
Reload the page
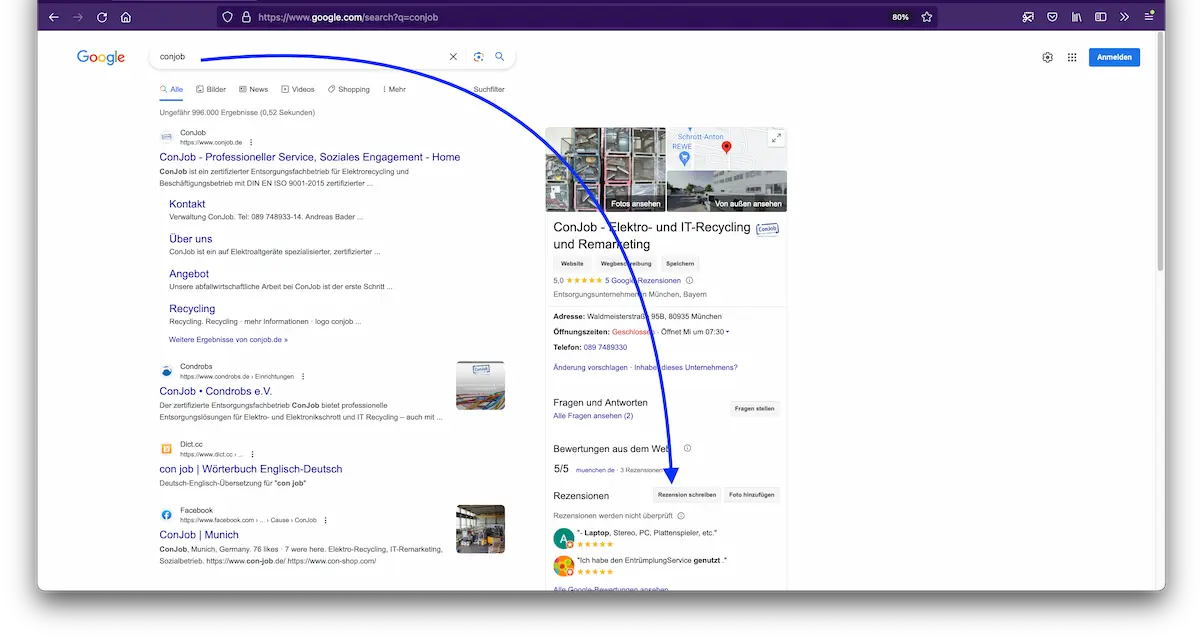[x=102, y=17]
